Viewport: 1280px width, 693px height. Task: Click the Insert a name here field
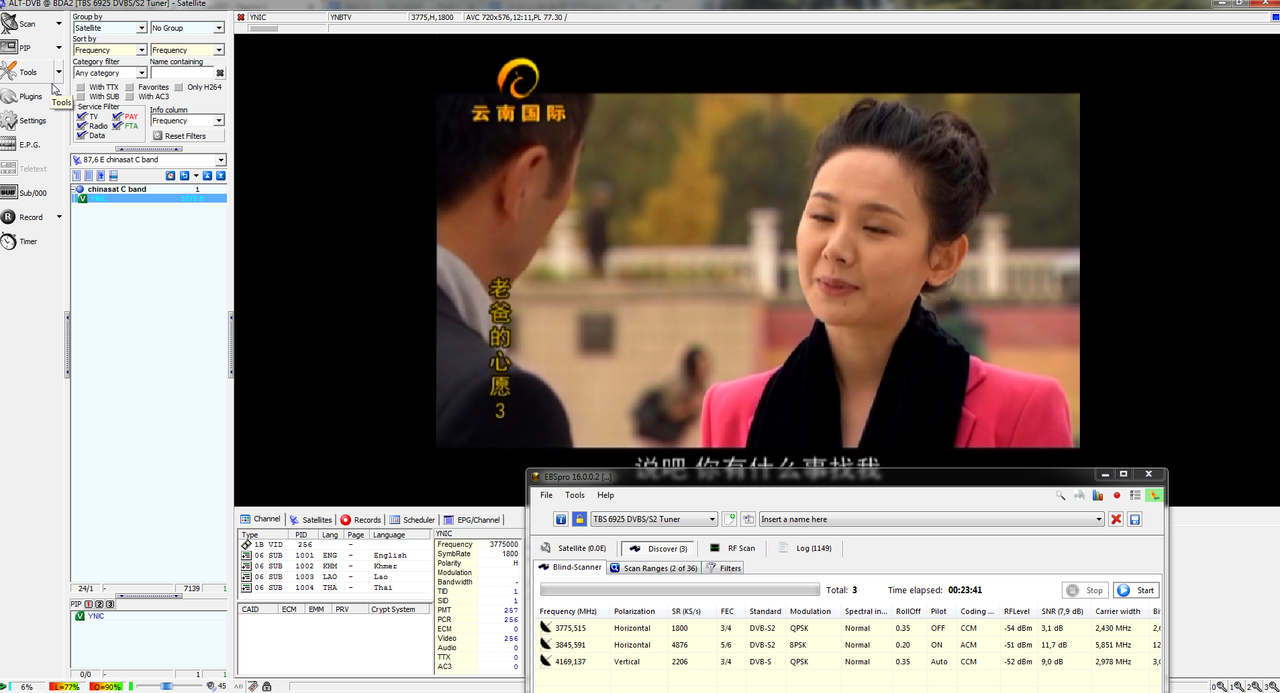[x=932, y=519]
